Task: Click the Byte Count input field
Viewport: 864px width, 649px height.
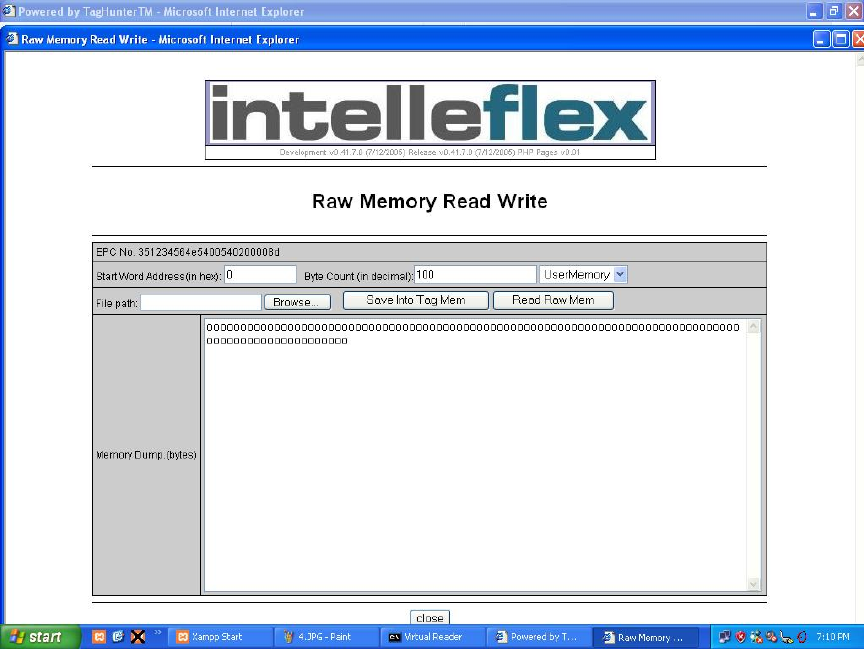Action: 475,274
